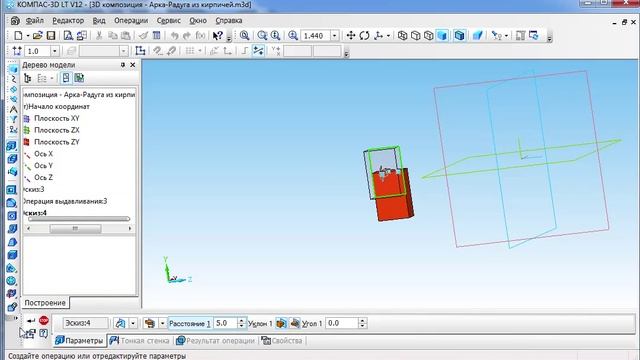Screen dimensions: 640x360
Task: Open the Сервис menu
Action: (169, 20)
